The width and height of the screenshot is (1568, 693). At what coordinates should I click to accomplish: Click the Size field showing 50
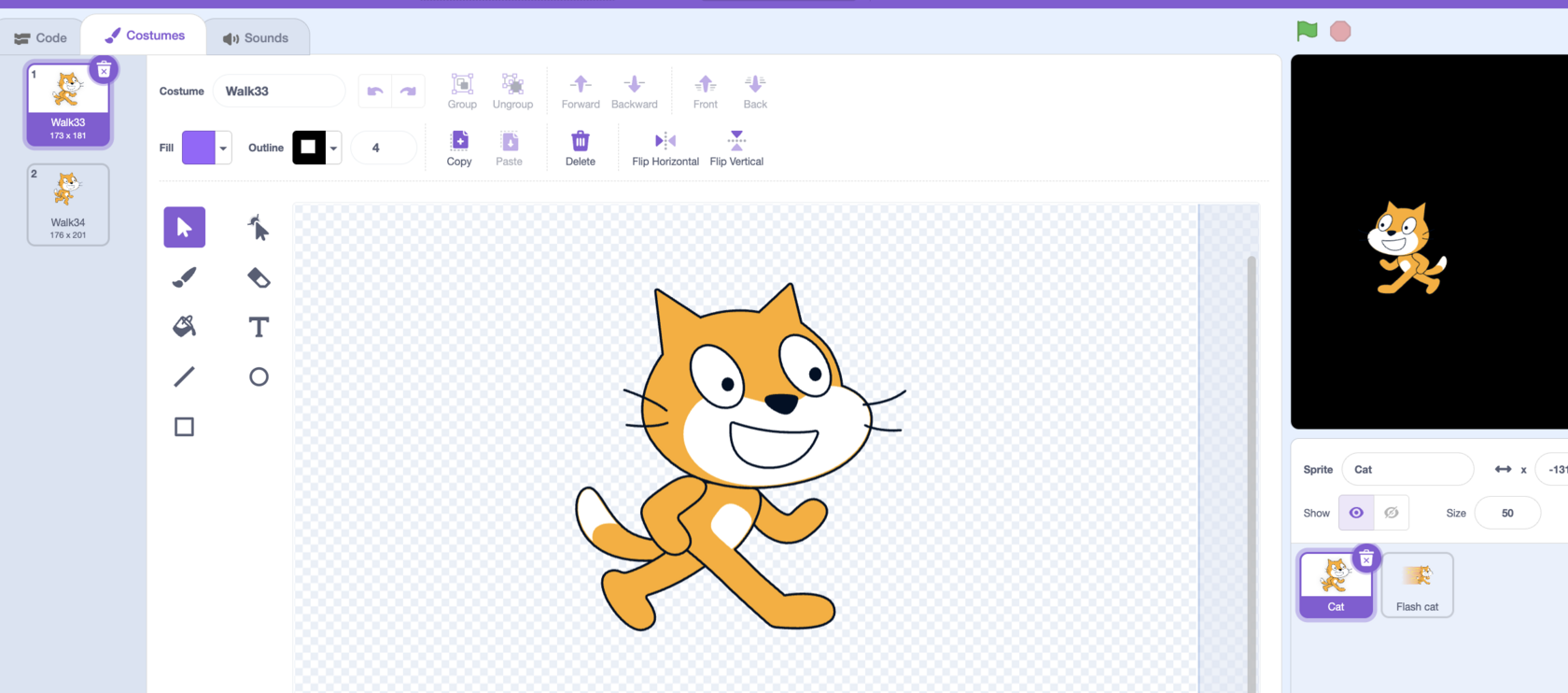[x=1507, y=513]
